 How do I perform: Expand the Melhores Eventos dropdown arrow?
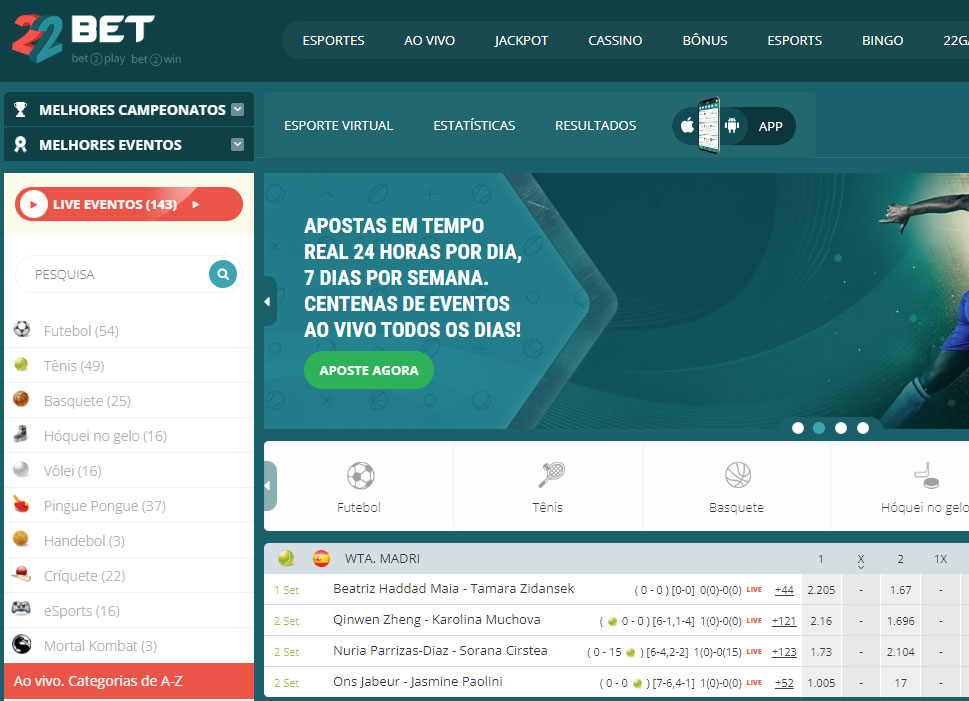coord(237,145)
